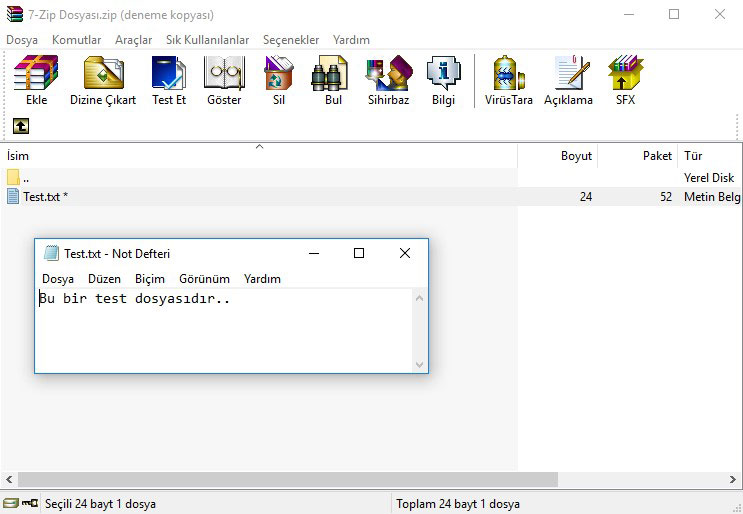This screenshot has width=743, height=514.
Task: Click into Notepad text area
Action: (225, 331)
